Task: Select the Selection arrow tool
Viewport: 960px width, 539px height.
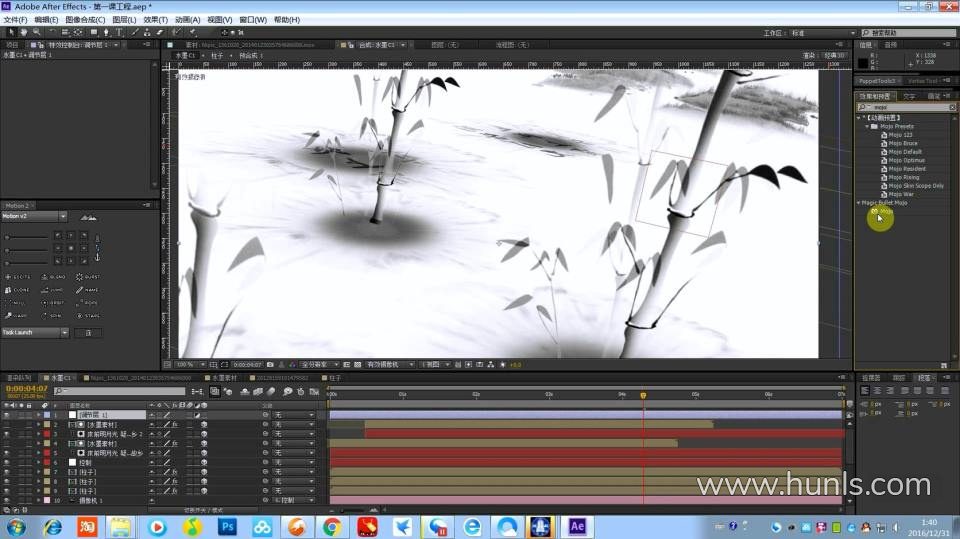Action: click(12, 32)
